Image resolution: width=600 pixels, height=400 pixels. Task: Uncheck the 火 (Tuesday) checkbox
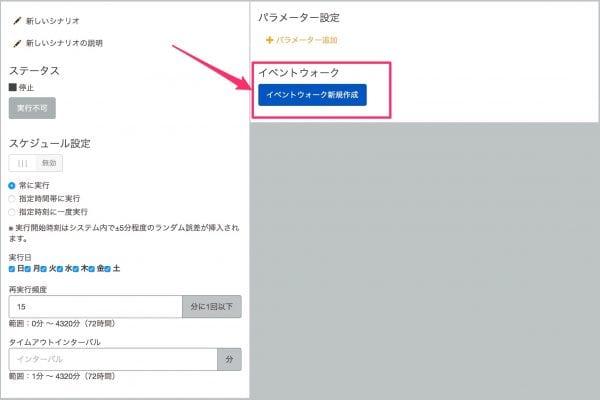(44, 269)
